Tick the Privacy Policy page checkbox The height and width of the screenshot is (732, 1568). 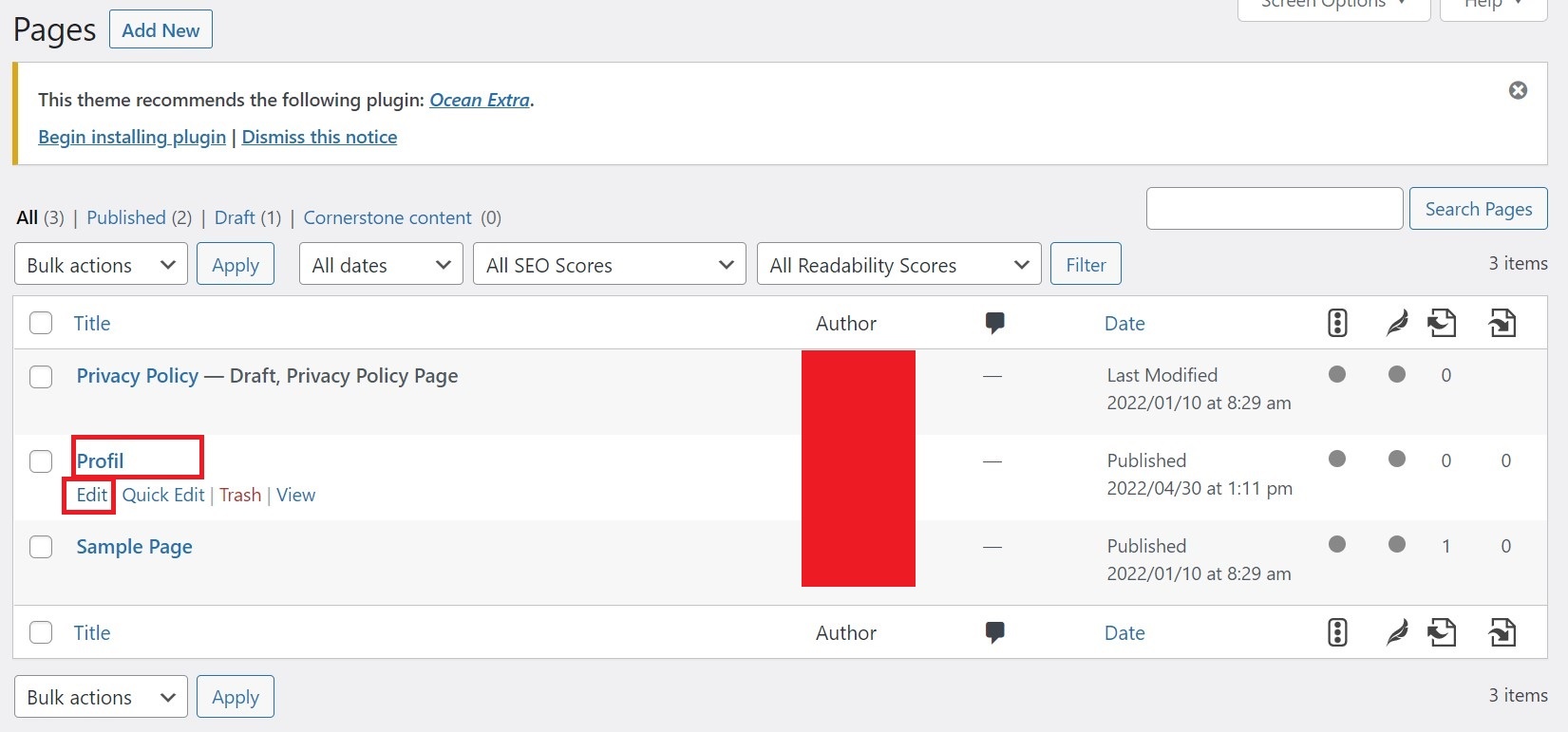(41, 377)
